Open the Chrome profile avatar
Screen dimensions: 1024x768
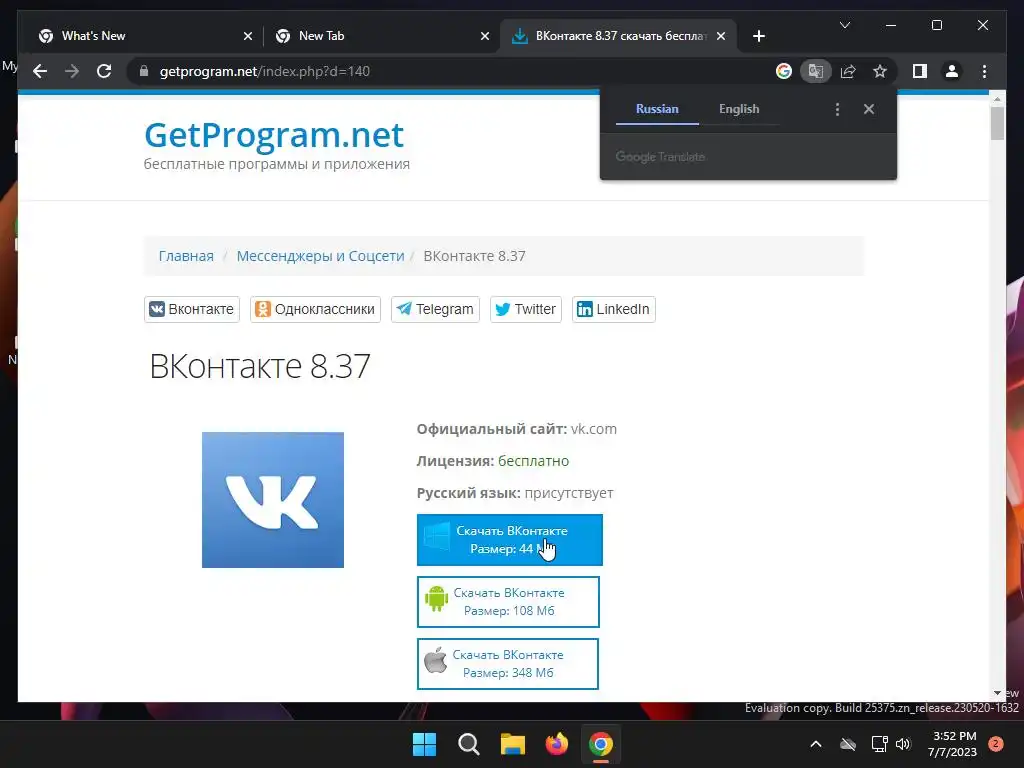pos(952,71)
